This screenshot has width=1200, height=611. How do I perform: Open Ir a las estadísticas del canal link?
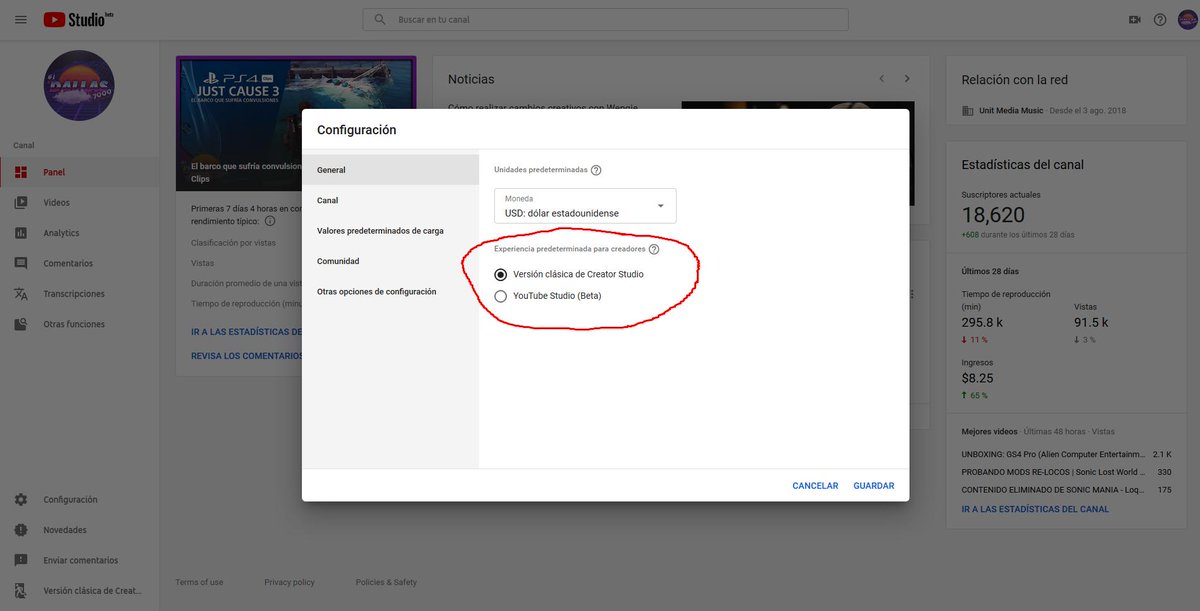pos(1035,509)
